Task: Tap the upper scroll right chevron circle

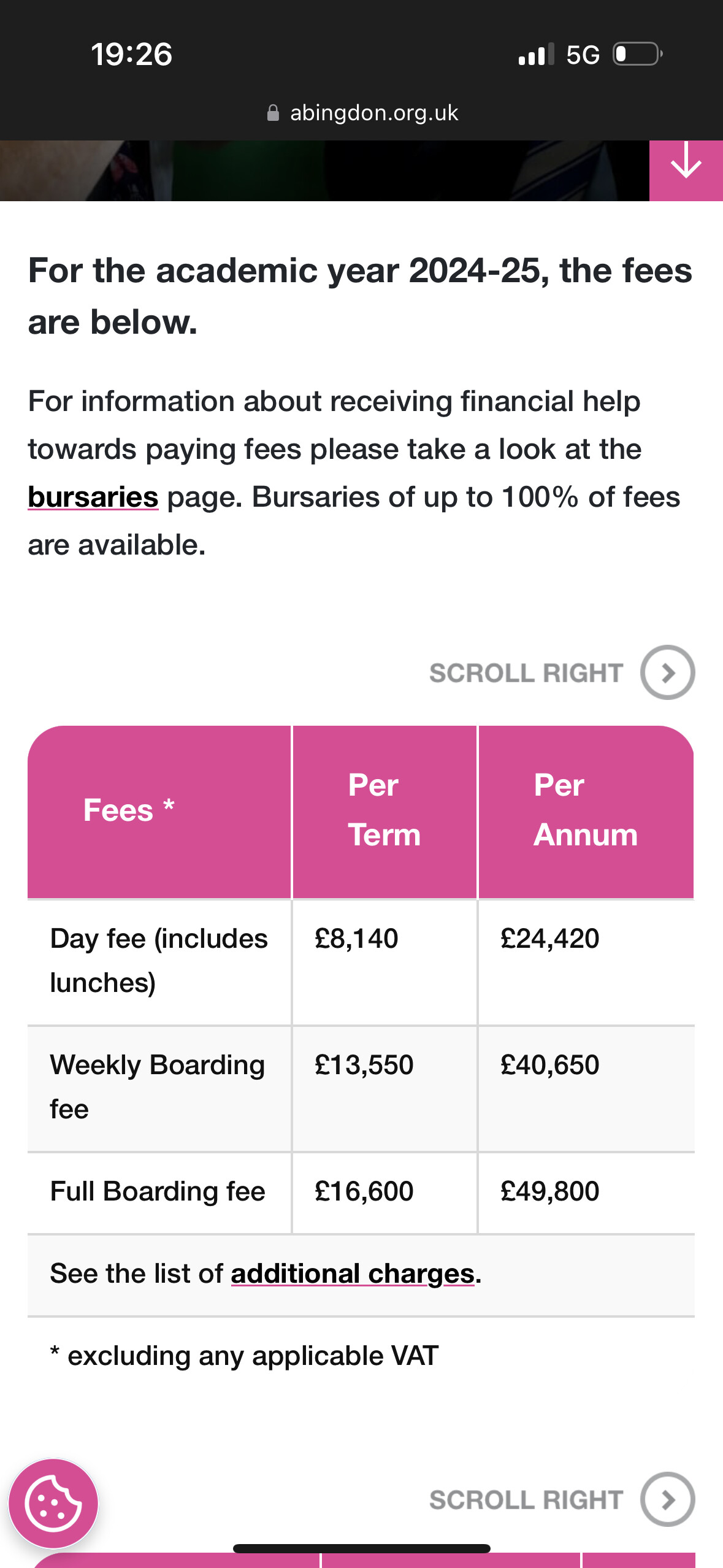Action: tap(667, 672)
